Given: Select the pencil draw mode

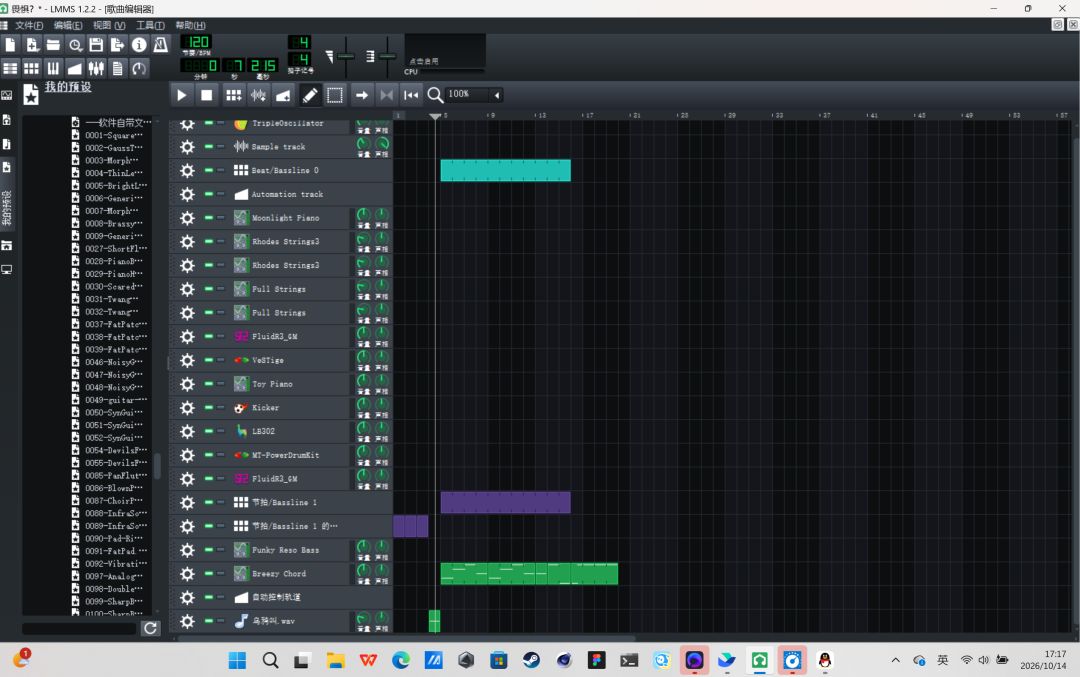Looking at the screenshot, I should tap(310, 95).
